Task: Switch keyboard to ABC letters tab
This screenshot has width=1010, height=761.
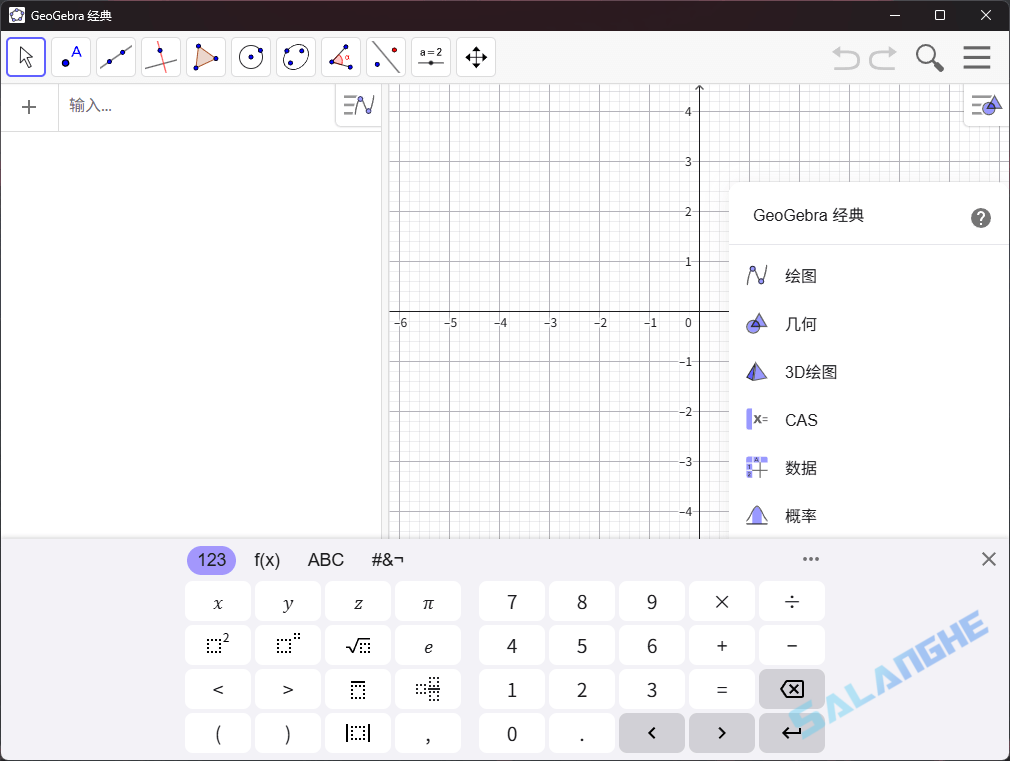Action: pyautogui.click(x=325, y=560)
